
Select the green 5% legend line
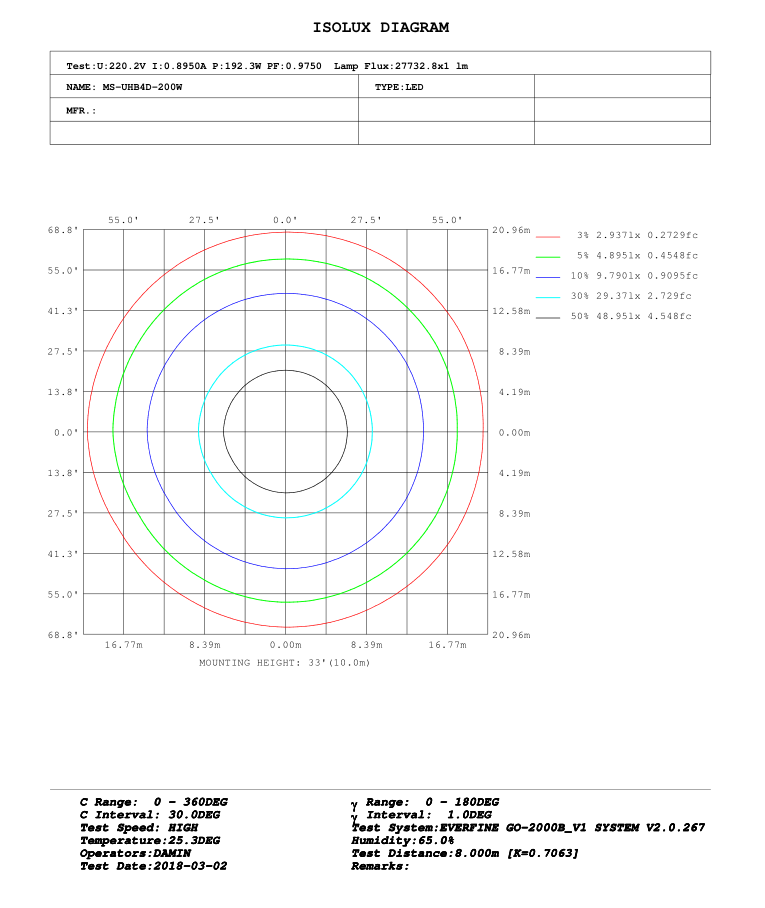tap(548, 256)
